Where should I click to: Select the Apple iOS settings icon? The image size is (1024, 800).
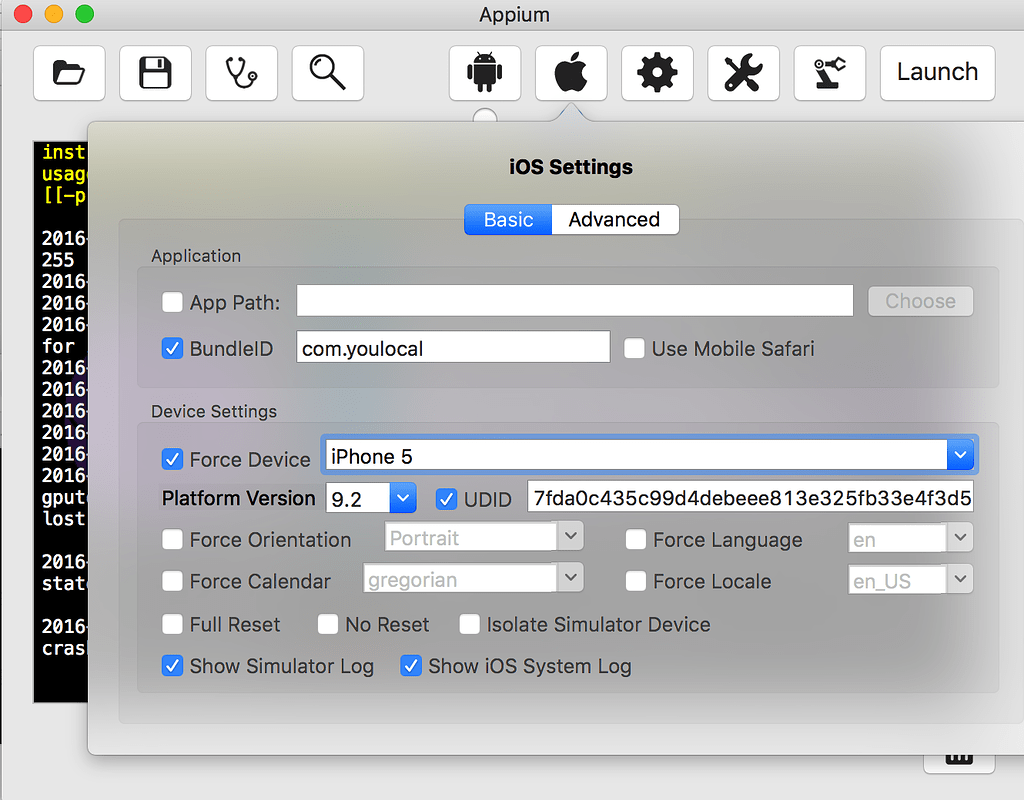tap(570, 72)
